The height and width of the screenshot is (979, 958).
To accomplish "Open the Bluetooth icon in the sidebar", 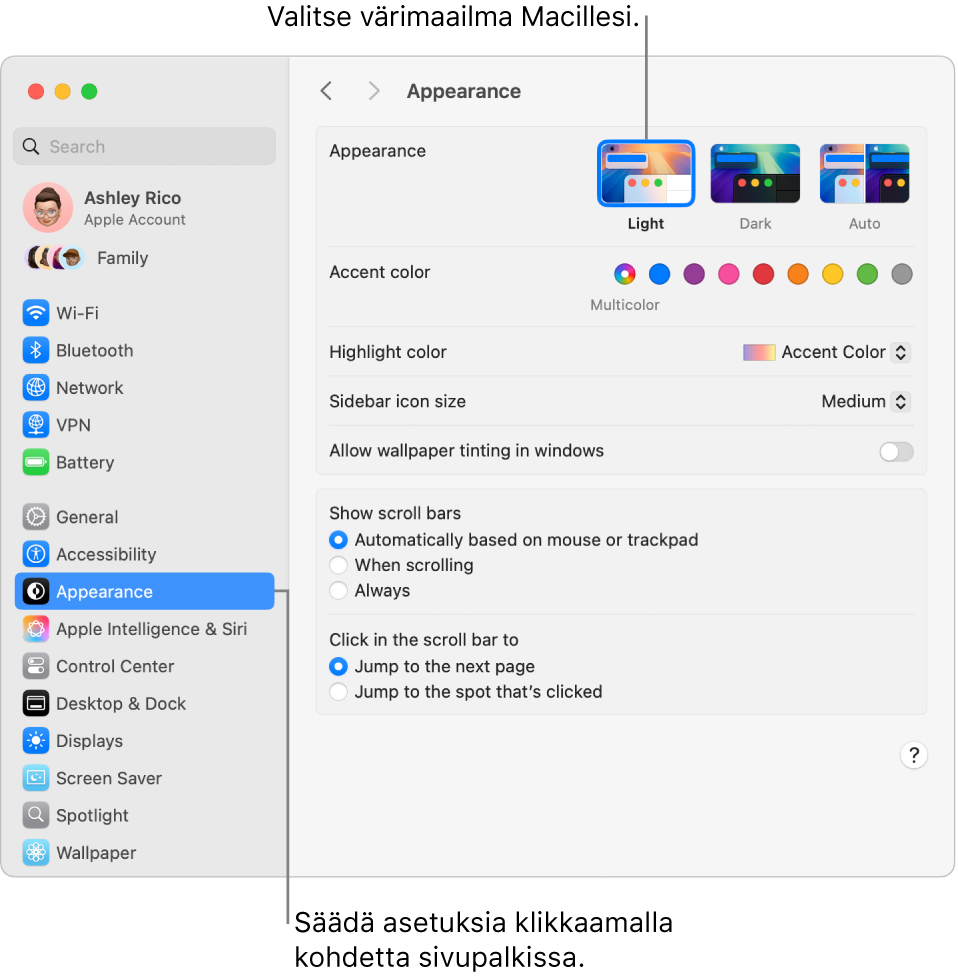I will [x=36, y=351].
